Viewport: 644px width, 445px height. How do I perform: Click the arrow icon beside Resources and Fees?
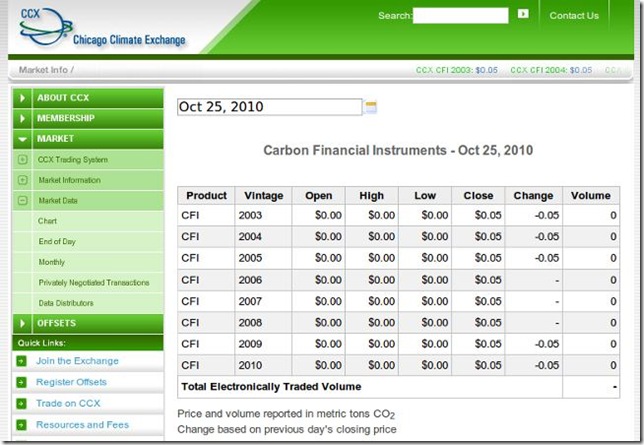[21, 425]
